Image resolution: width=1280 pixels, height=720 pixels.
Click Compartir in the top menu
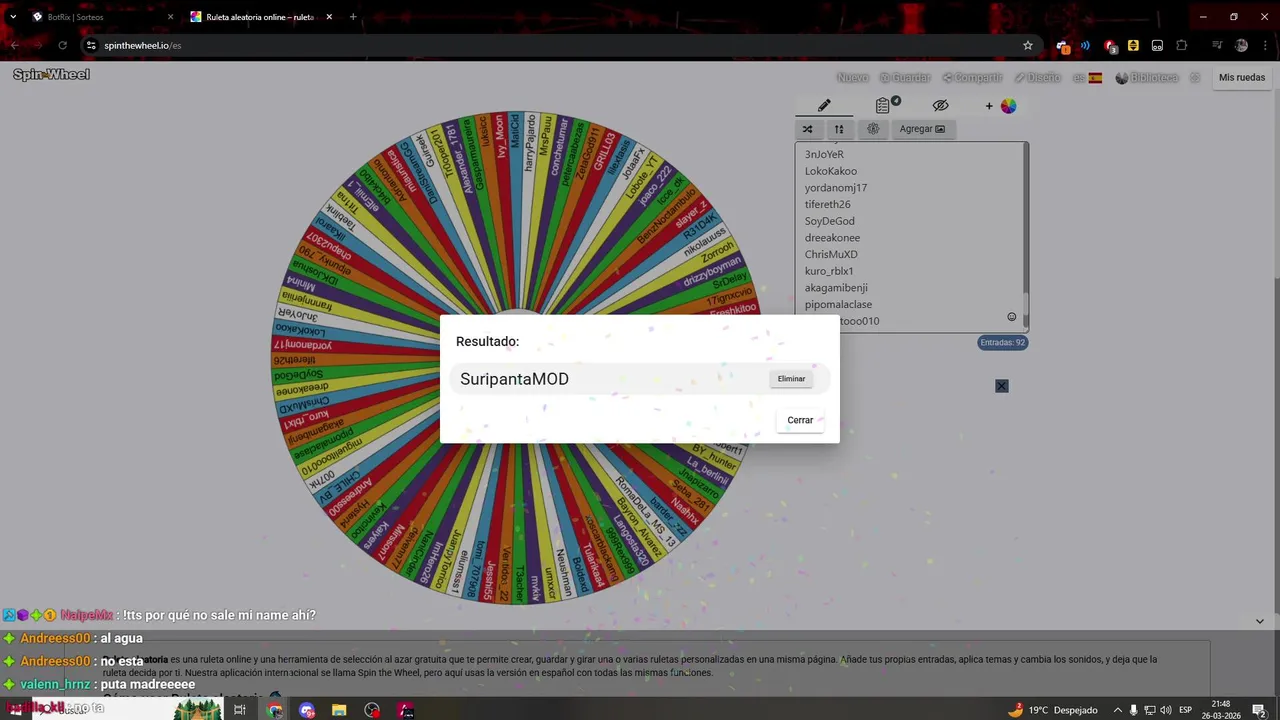[972, 77]
